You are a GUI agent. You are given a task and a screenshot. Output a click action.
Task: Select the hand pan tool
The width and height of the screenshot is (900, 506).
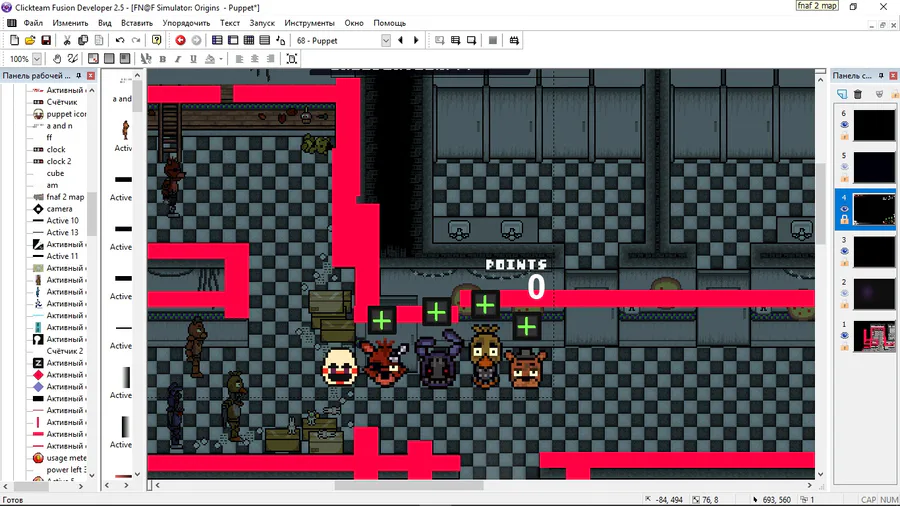pos(57,59)
